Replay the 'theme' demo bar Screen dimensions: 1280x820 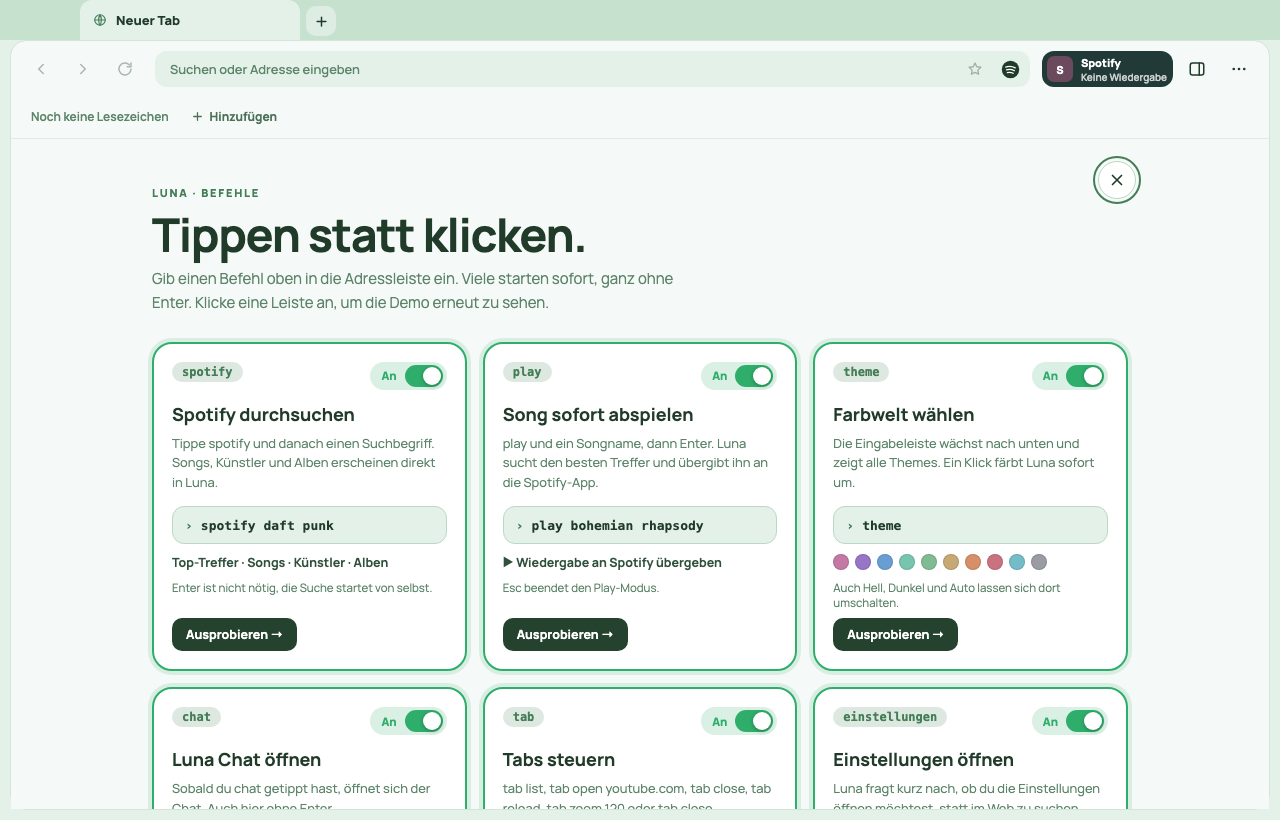[970, 525]
